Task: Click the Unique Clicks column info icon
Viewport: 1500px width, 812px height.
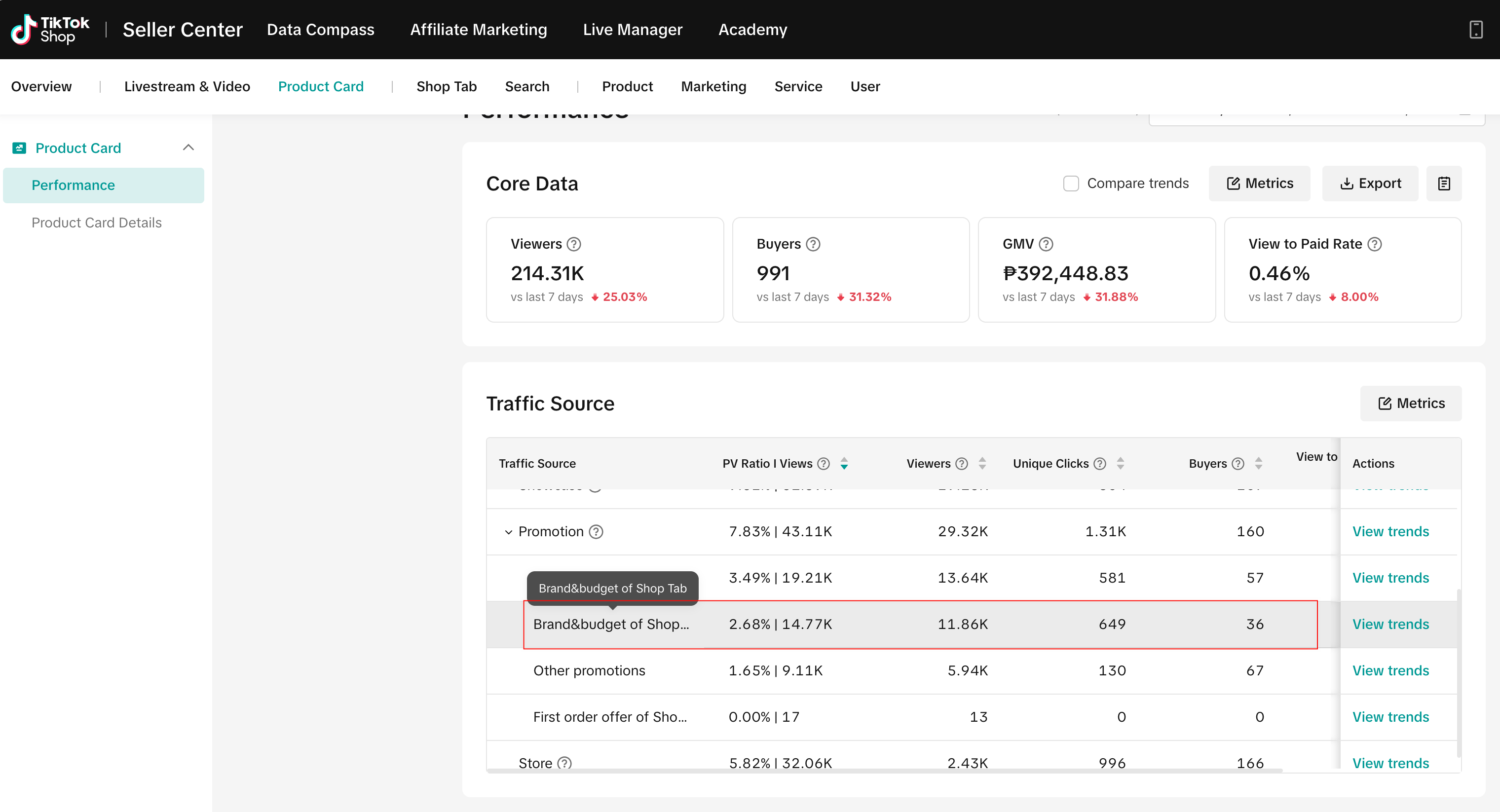Action: 1099,463
